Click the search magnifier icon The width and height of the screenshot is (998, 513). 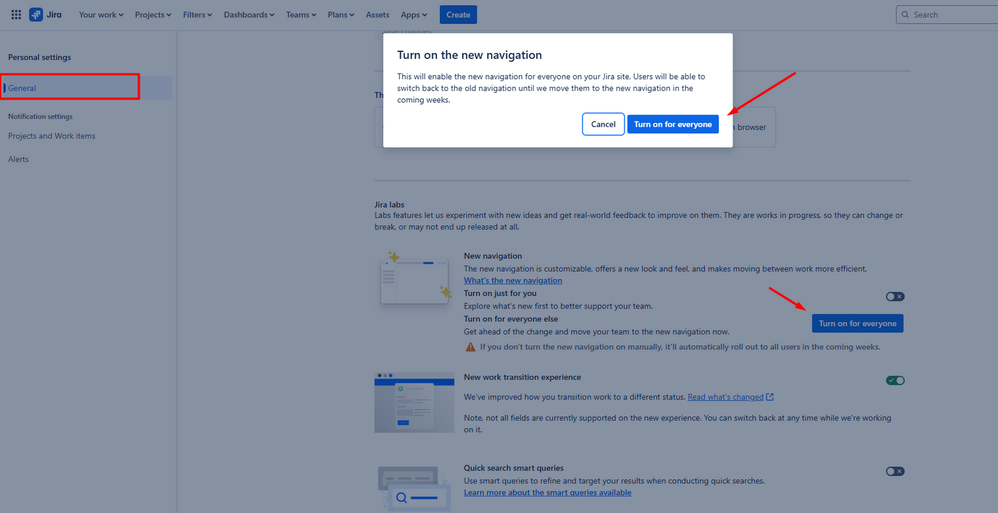[x=906, y=15]
